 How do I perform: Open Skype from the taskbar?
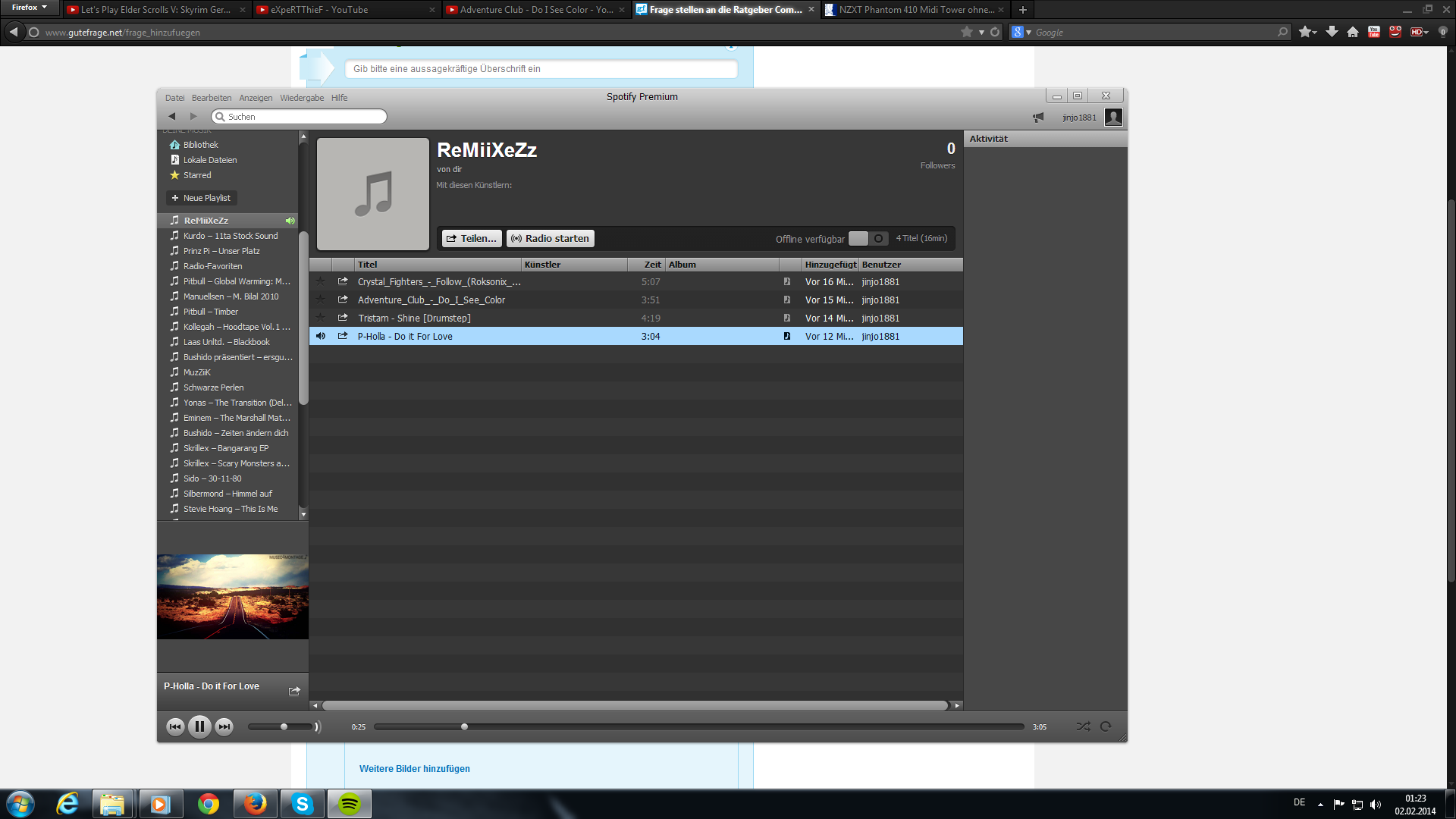pyautogui.click(x=302, y=804)
